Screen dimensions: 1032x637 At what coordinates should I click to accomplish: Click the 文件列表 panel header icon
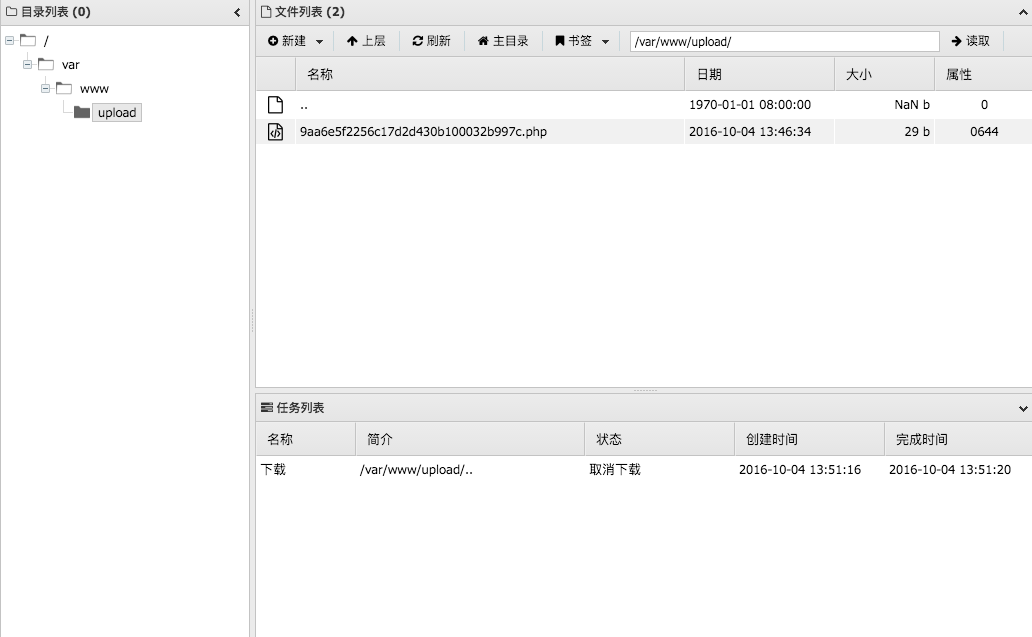tap(265, 11)
